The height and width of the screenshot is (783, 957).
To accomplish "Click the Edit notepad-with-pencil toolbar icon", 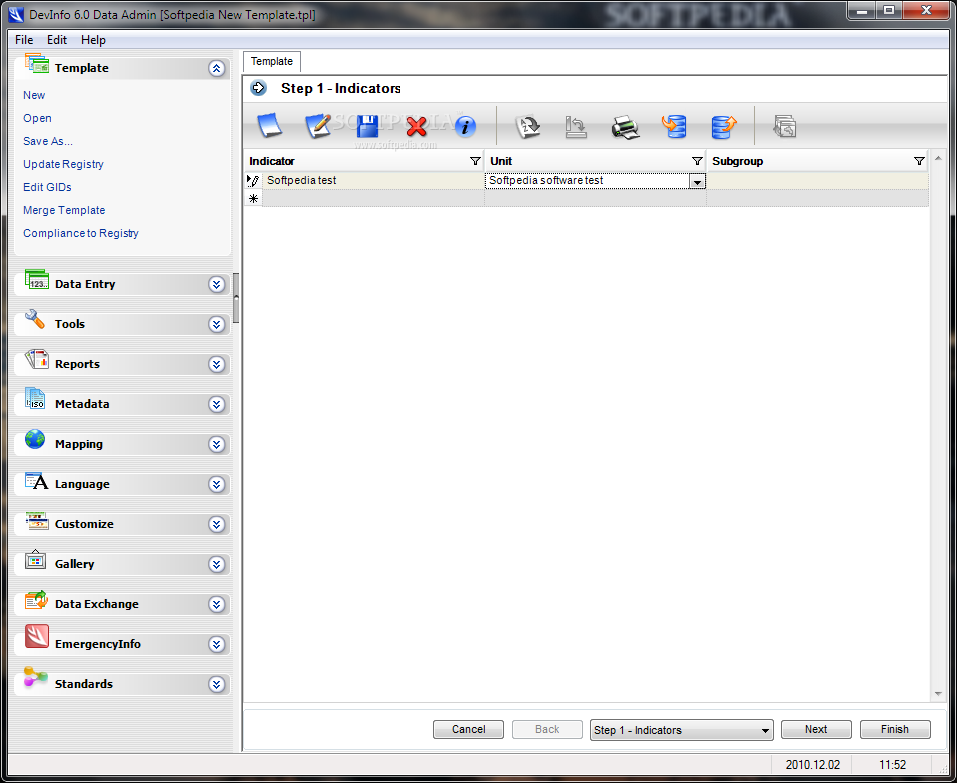I will (318, 126).
